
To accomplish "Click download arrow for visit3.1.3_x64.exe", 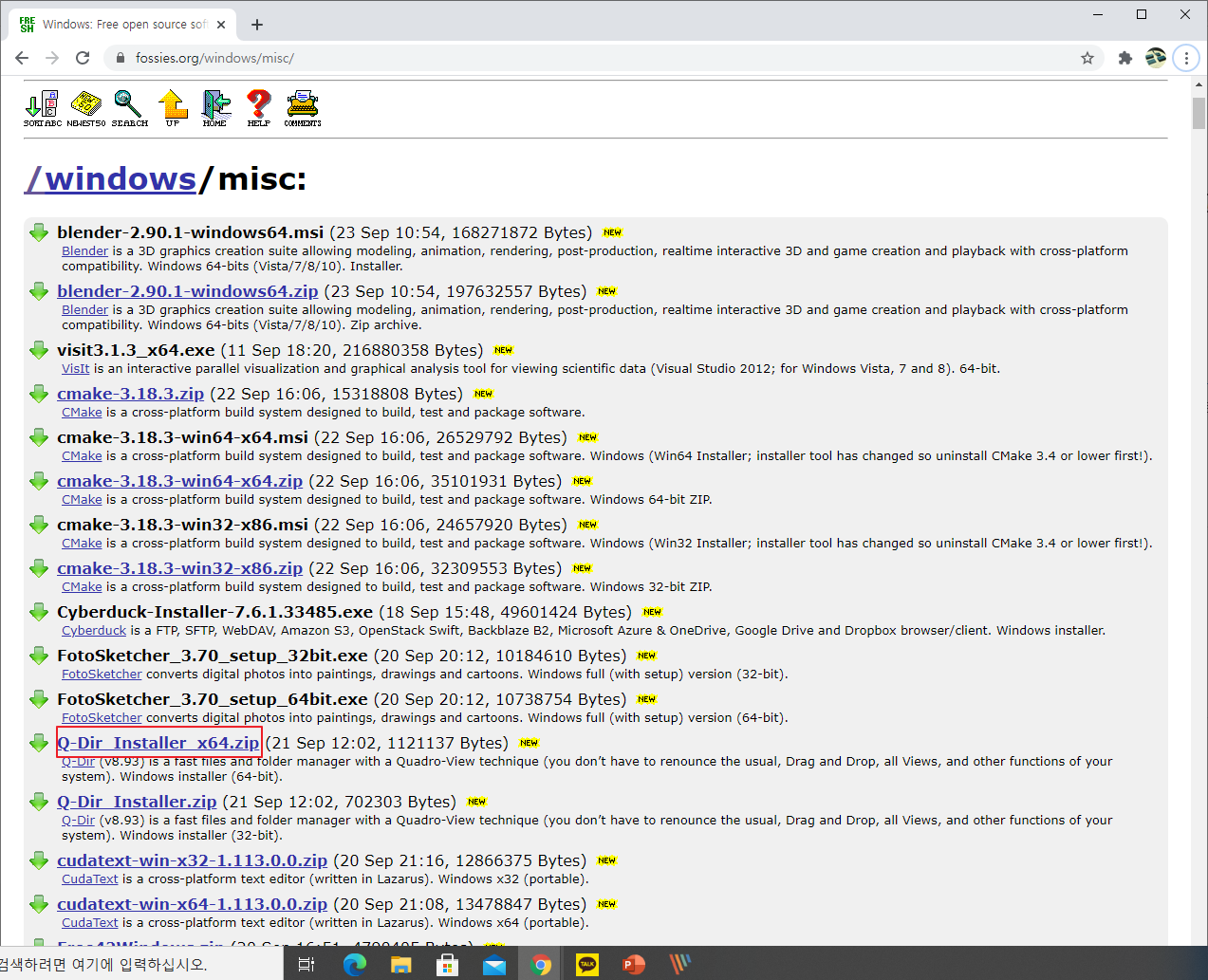I will [x=39, y=350].
